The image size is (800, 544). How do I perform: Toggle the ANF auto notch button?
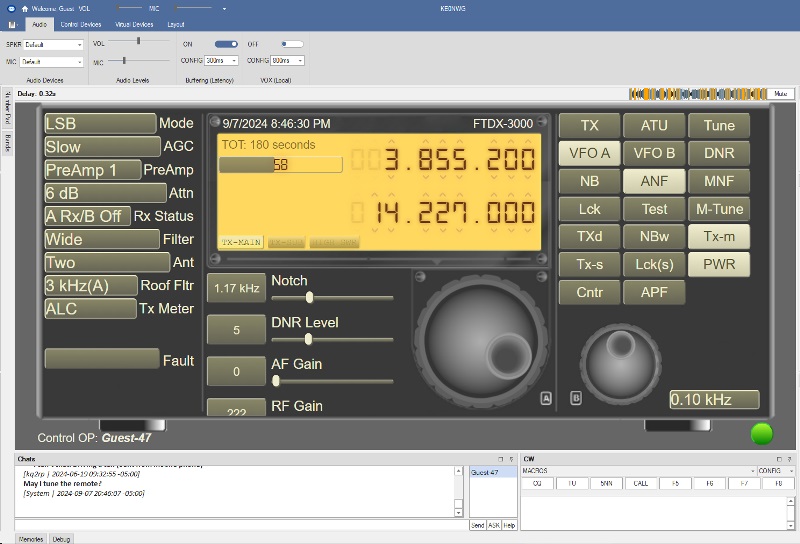pos(654,181)
